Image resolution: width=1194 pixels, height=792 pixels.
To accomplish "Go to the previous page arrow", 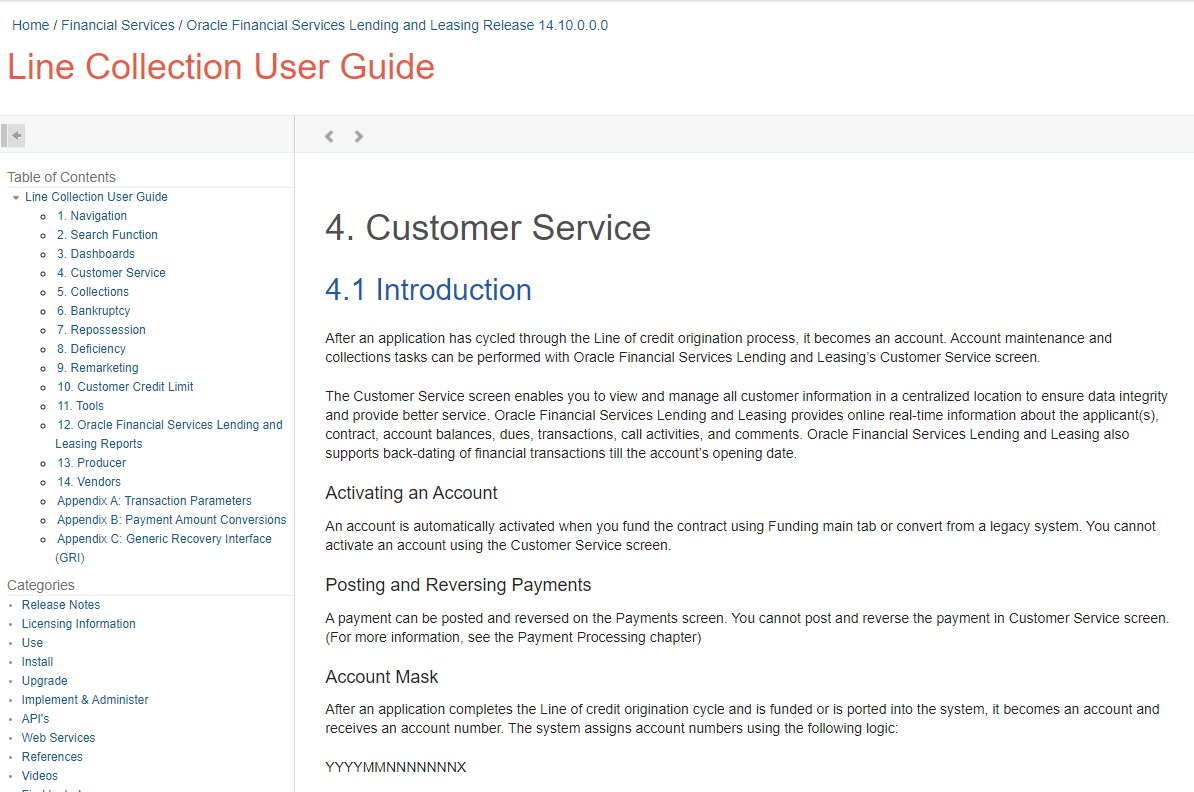I will [329, 136].
